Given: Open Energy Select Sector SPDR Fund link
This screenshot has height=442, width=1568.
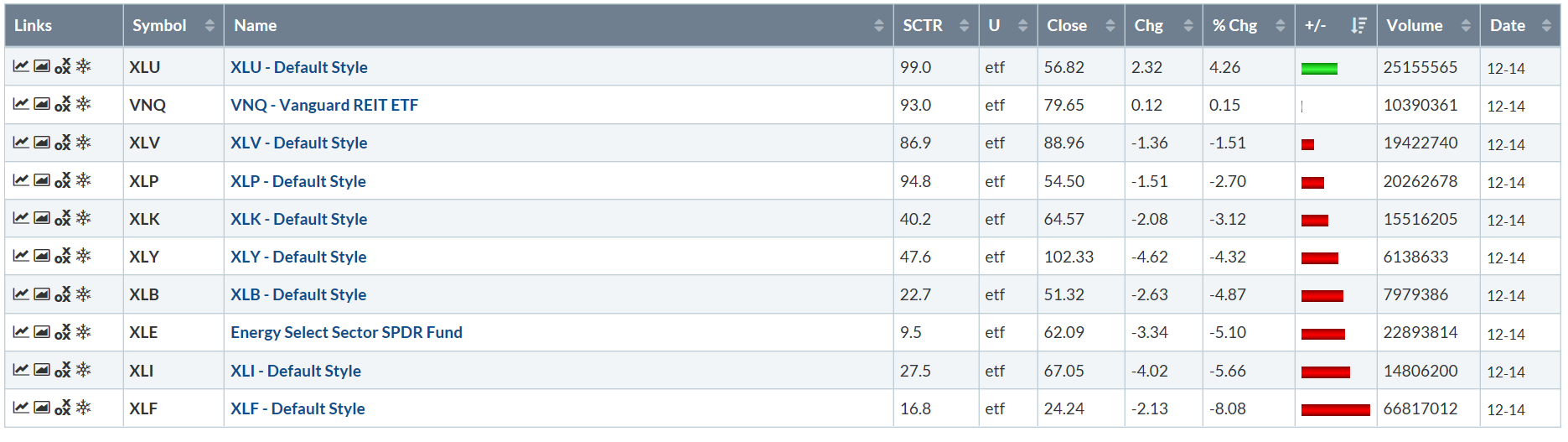Looking at the screenshot, I should 346,332.
